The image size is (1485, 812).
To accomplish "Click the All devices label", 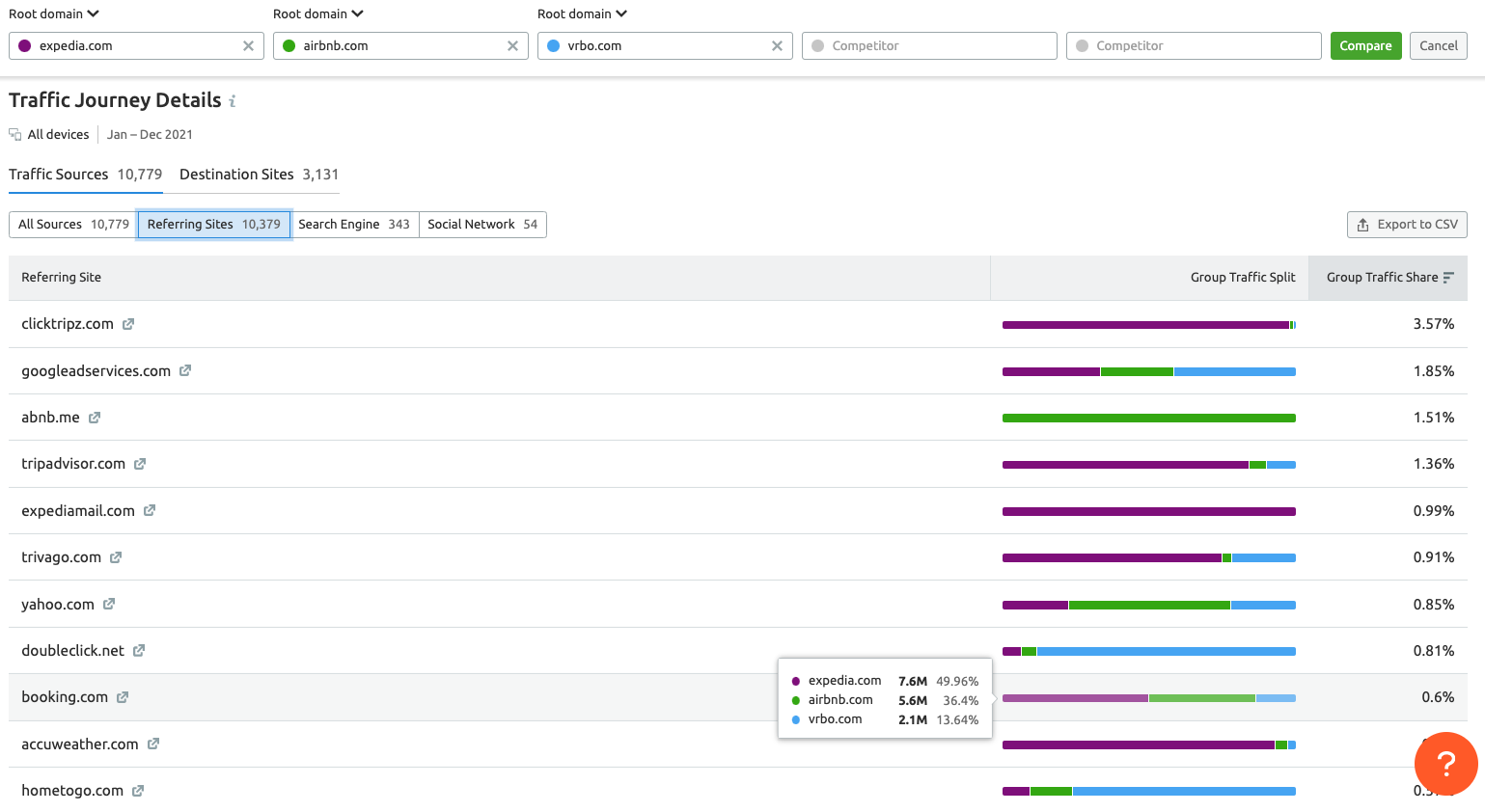I will [58, 135].
